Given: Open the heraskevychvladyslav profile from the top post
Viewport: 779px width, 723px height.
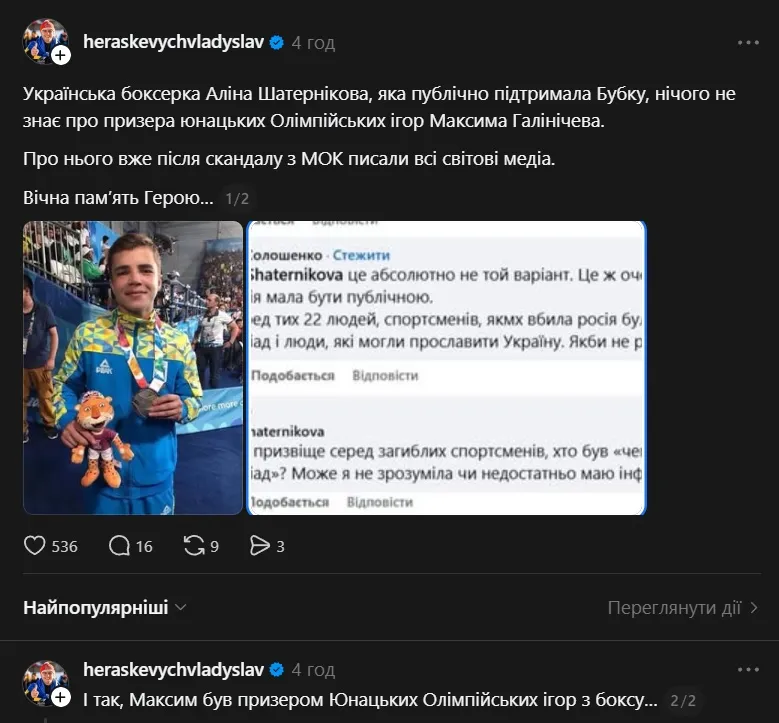Looking at the screenshot, I should 173,42.
